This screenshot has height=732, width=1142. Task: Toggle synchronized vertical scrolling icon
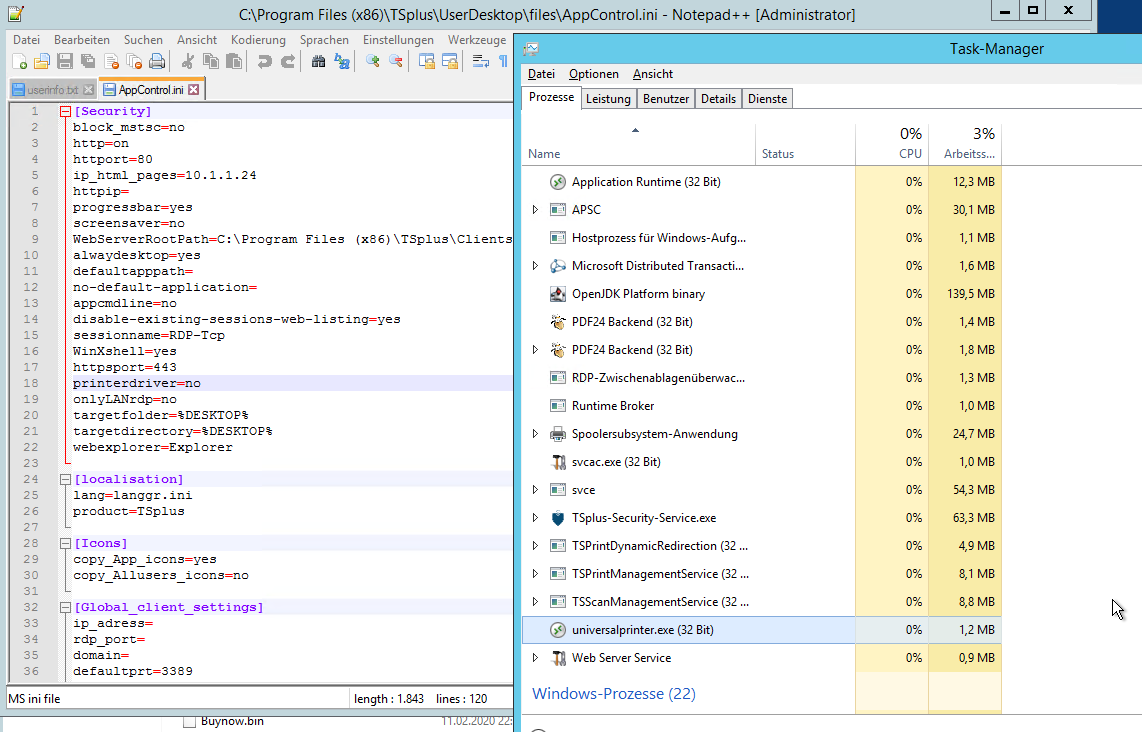click(x=427, y=62)
